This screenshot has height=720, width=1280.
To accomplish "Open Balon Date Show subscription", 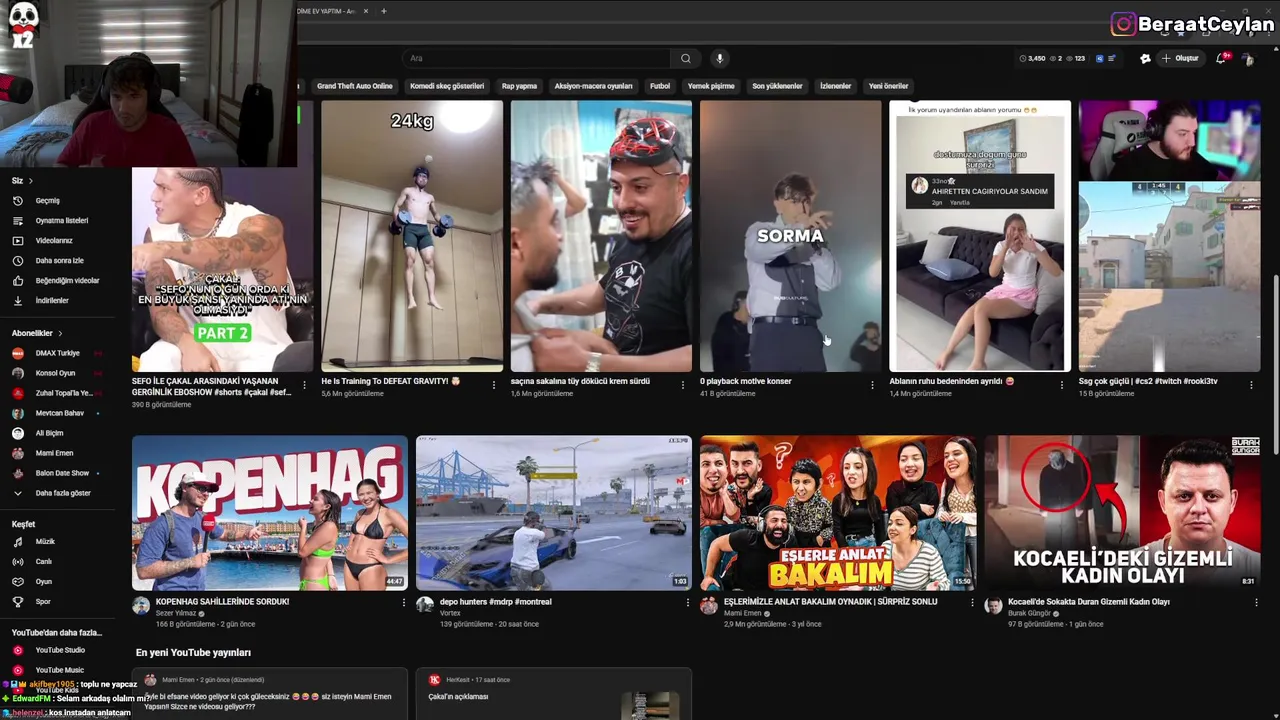I will click(x=62, y=473).
